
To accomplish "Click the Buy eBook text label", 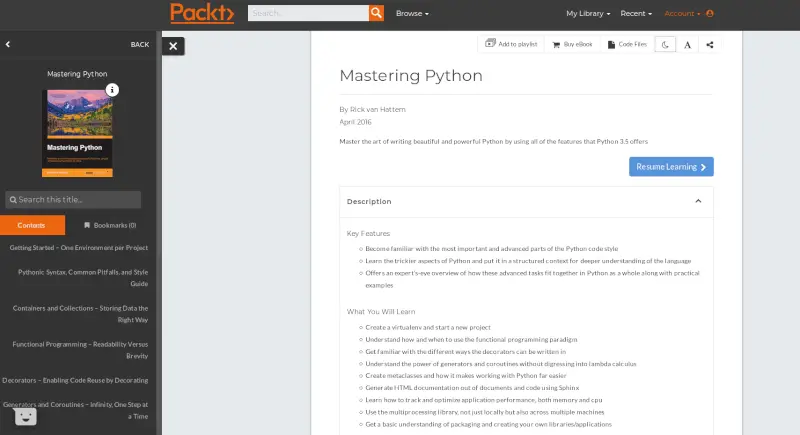I will click(x=578, y=44).
